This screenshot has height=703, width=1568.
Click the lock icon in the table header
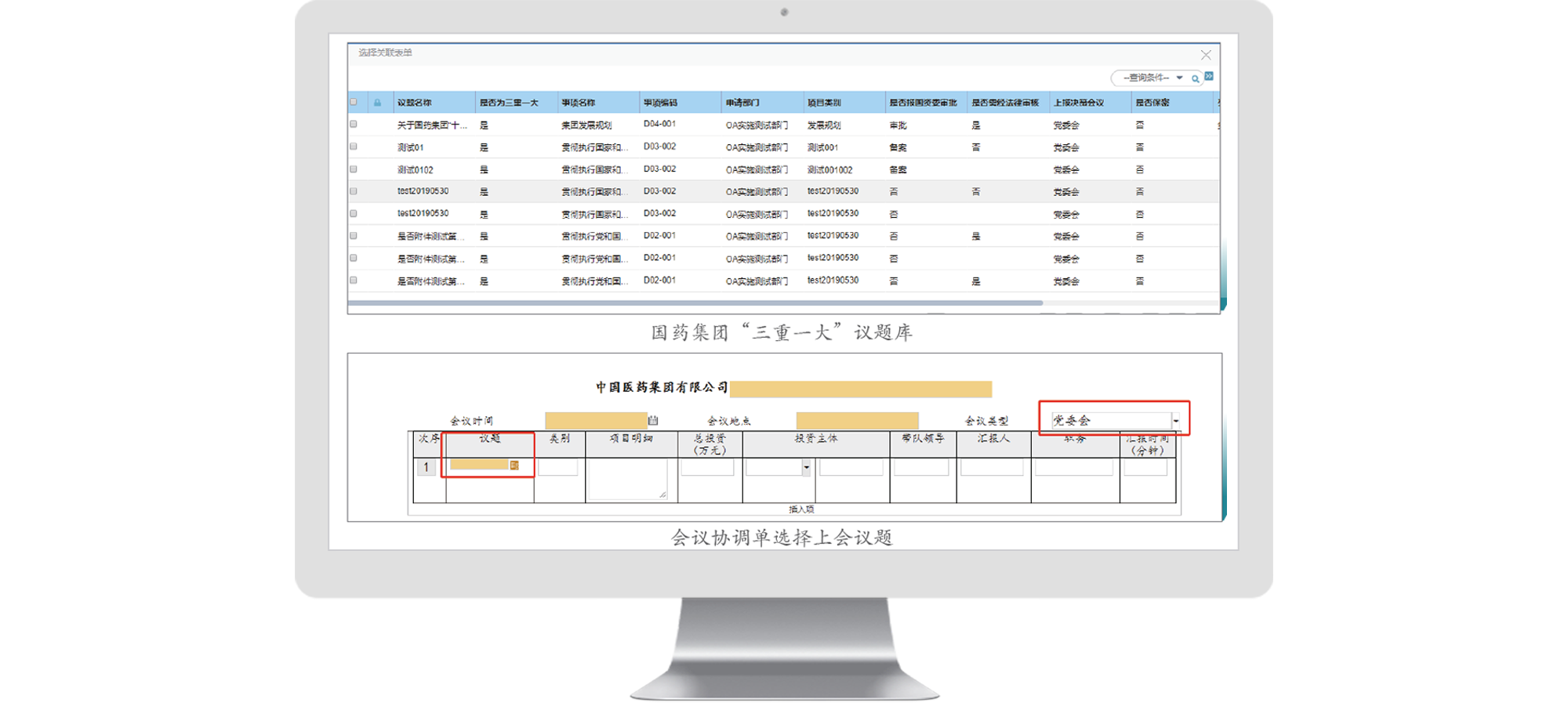(x=377, y=103)
